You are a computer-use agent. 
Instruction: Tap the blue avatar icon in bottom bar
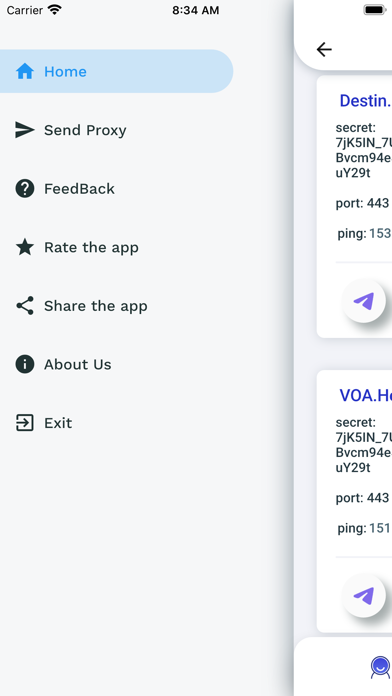click(x=380, y=667)
